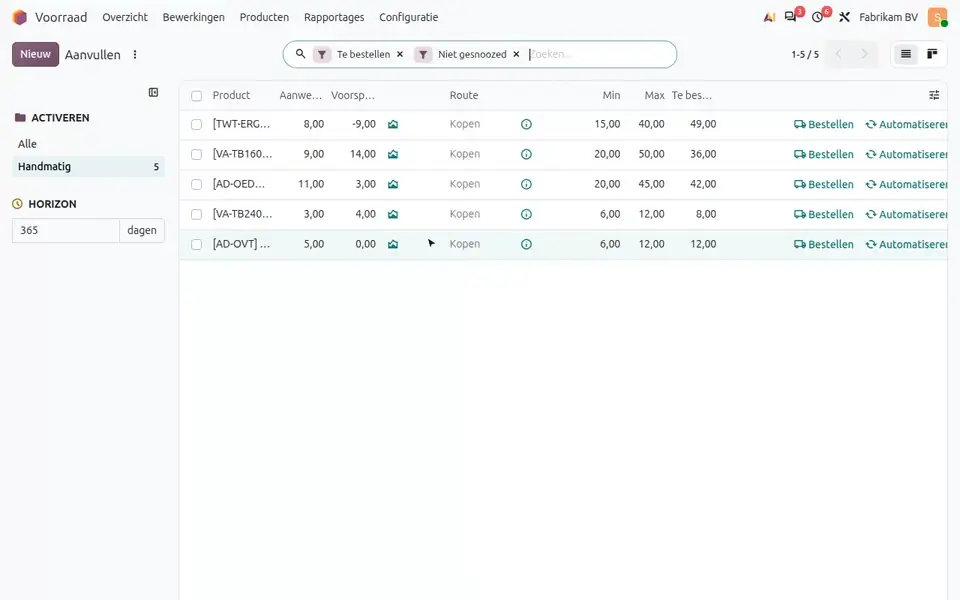Sort by the Route column header
The image size is (960, 600).
(x=463, y=96)
